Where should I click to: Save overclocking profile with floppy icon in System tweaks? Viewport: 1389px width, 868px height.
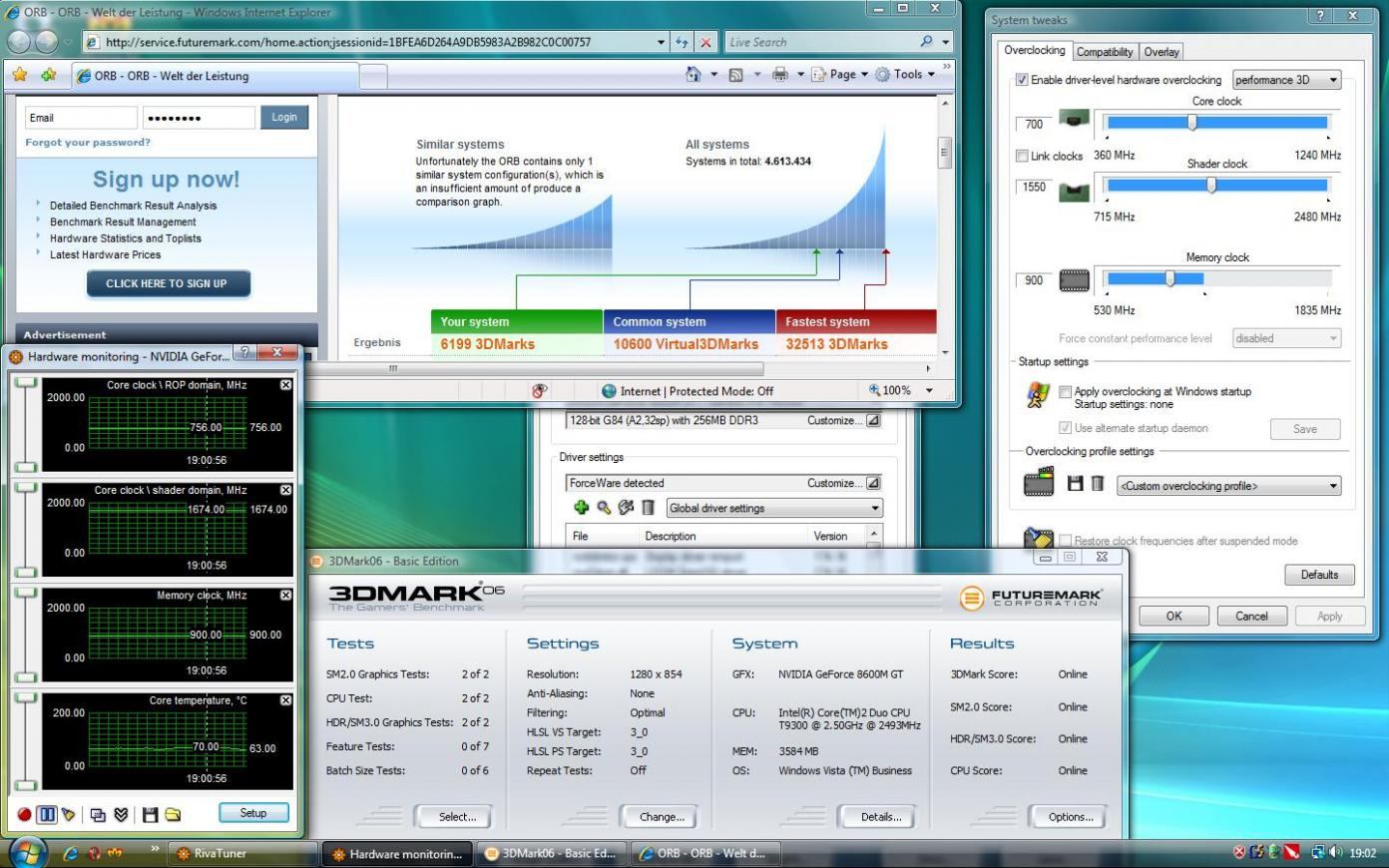coord(1075,484)
